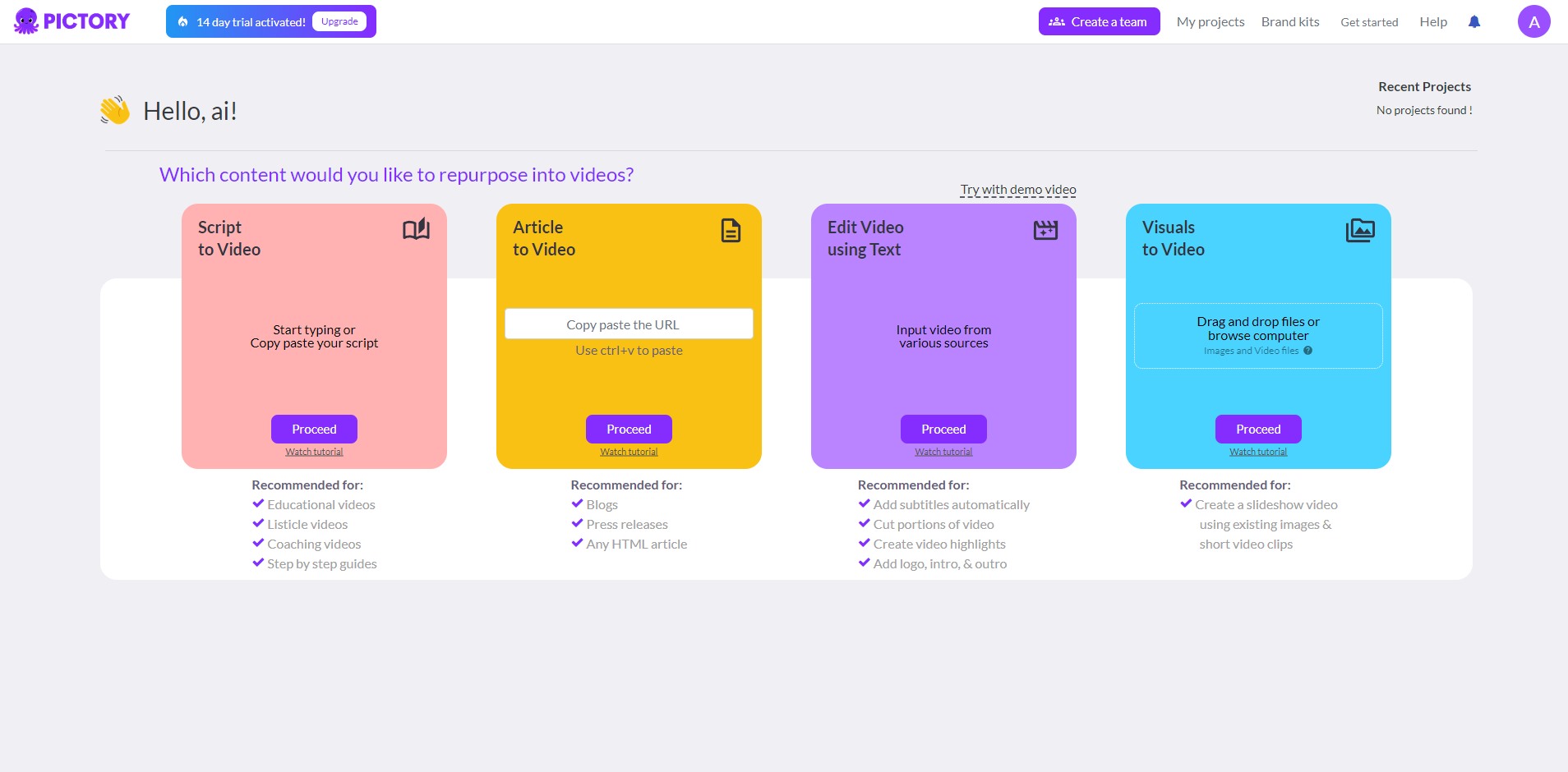This screenshot has height=772, width=1568.
Task: Click the notification bell icon
Action: [x=1474, y=22]
